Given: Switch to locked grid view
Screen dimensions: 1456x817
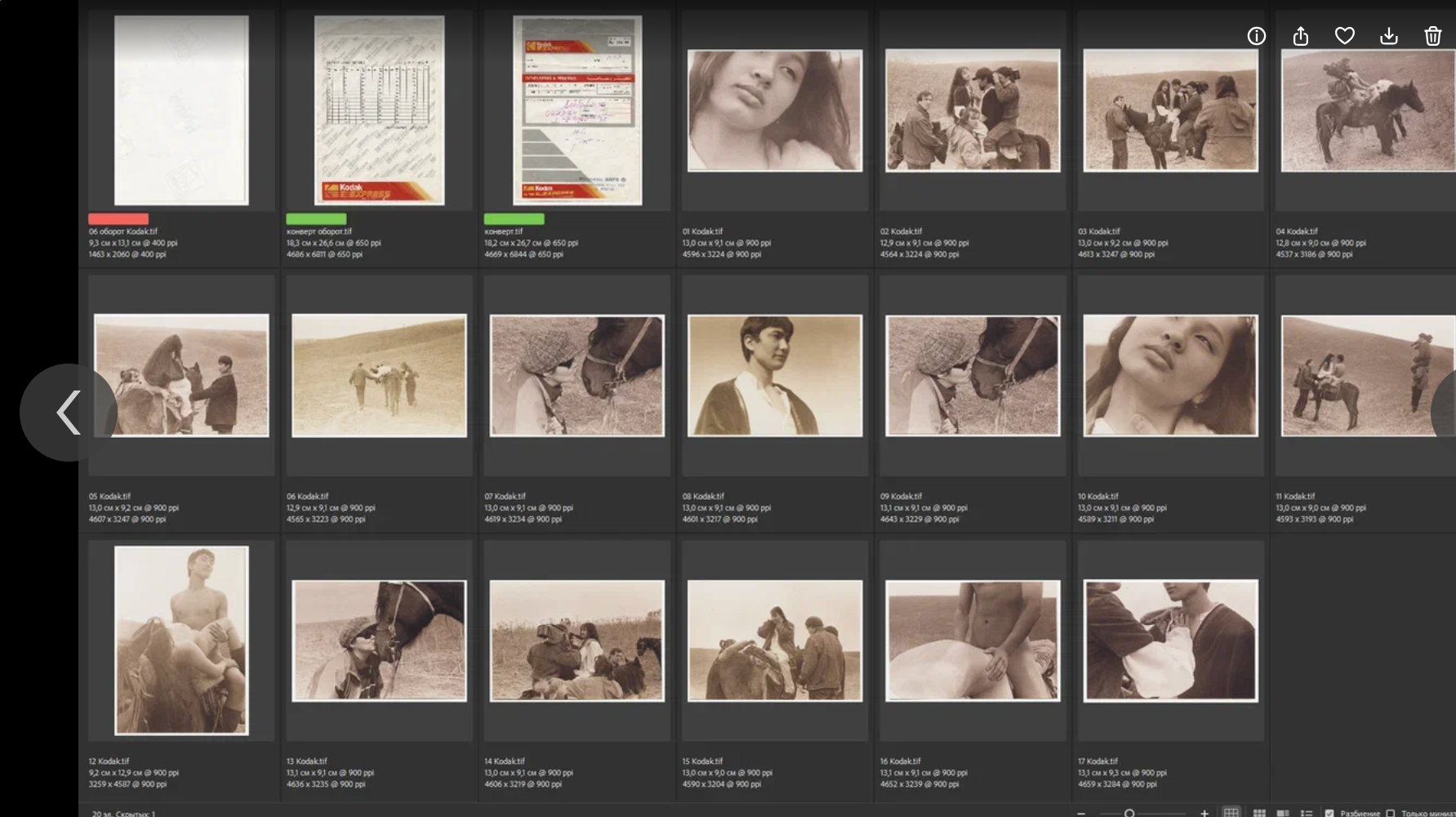Looking at the screenshot, I should [1231, 813].
